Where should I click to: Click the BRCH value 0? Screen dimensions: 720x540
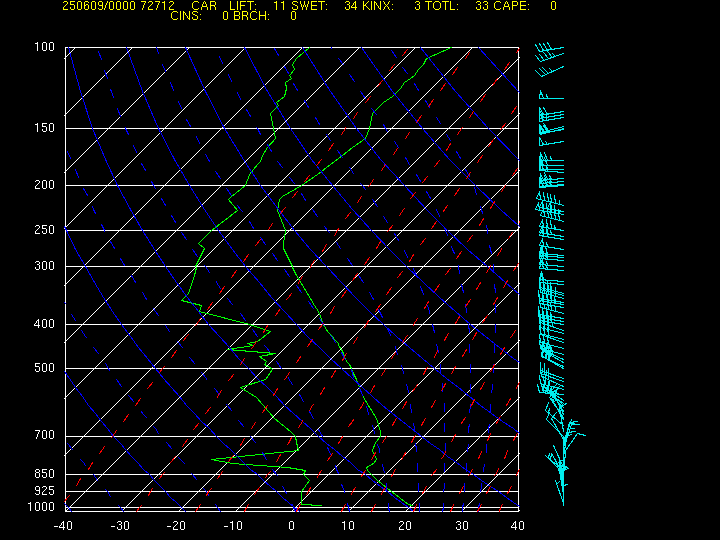[293, 16]
